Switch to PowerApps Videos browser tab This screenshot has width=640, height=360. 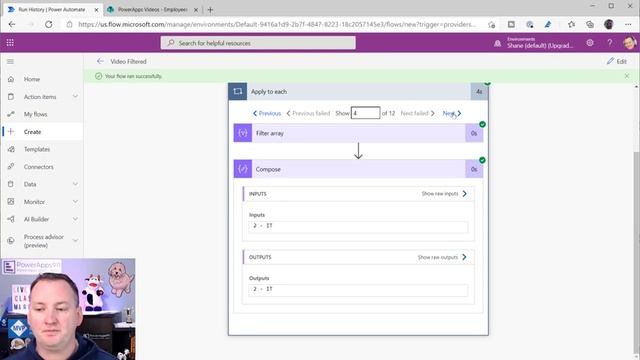click(x=152, y=9)
